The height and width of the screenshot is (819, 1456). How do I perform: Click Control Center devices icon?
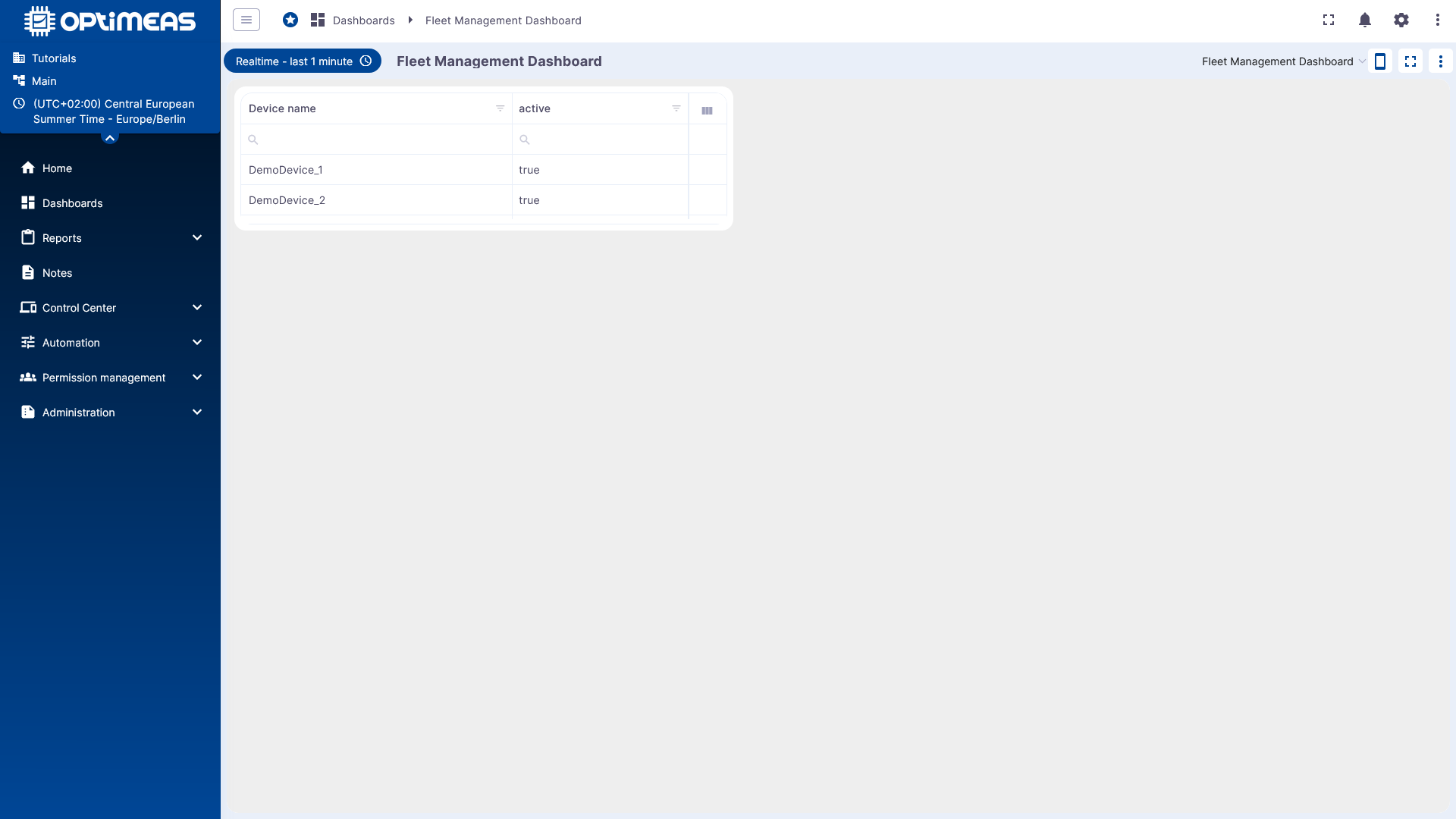click(28, 307)
